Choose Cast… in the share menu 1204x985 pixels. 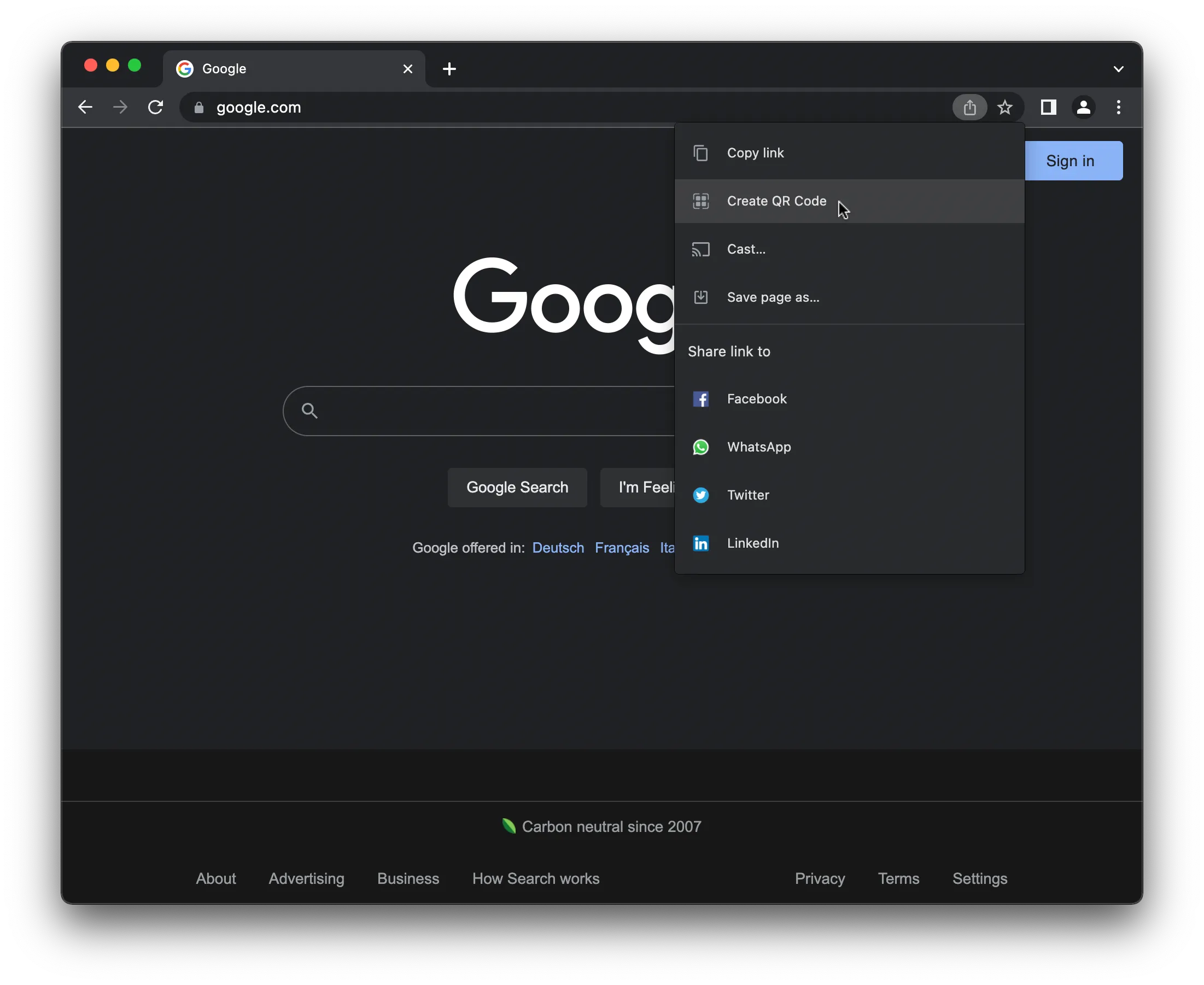(849, 249)
